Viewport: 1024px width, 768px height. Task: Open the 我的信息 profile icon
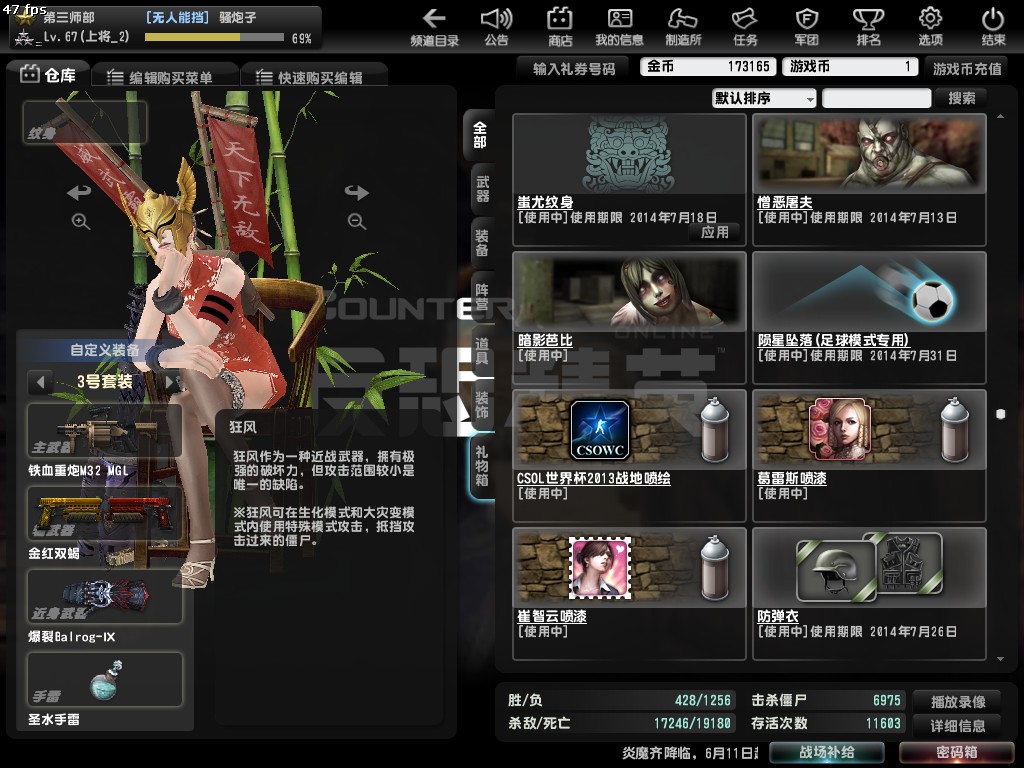click(x=619, y=27)
